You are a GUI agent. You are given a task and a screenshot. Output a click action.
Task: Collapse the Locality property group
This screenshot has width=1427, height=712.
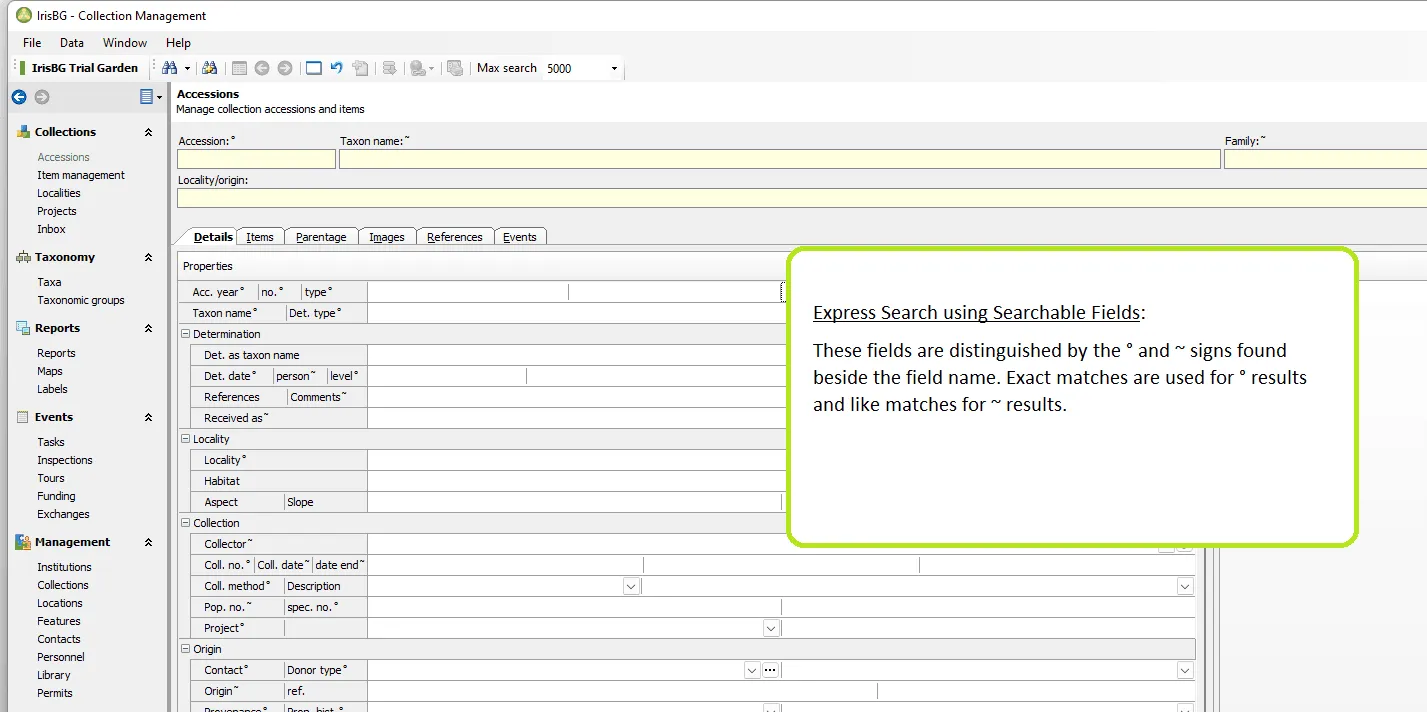coord(185,439)
